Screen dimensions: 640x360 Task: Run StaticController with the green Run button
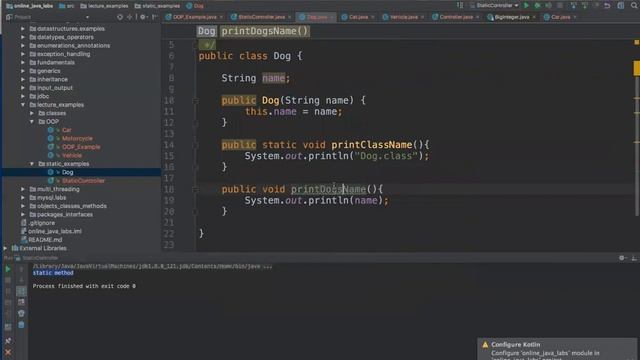526,5
